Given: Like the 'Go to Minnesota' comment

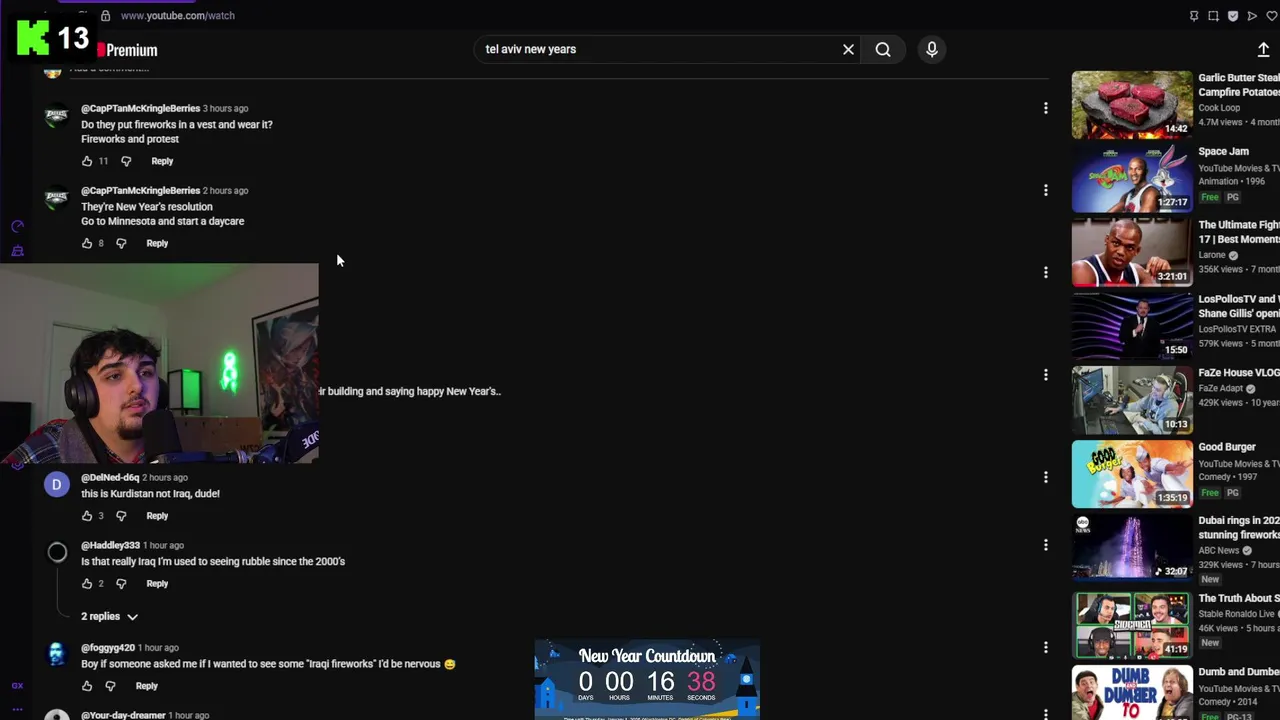Looking at the screenshot, I should coord(87,243).
